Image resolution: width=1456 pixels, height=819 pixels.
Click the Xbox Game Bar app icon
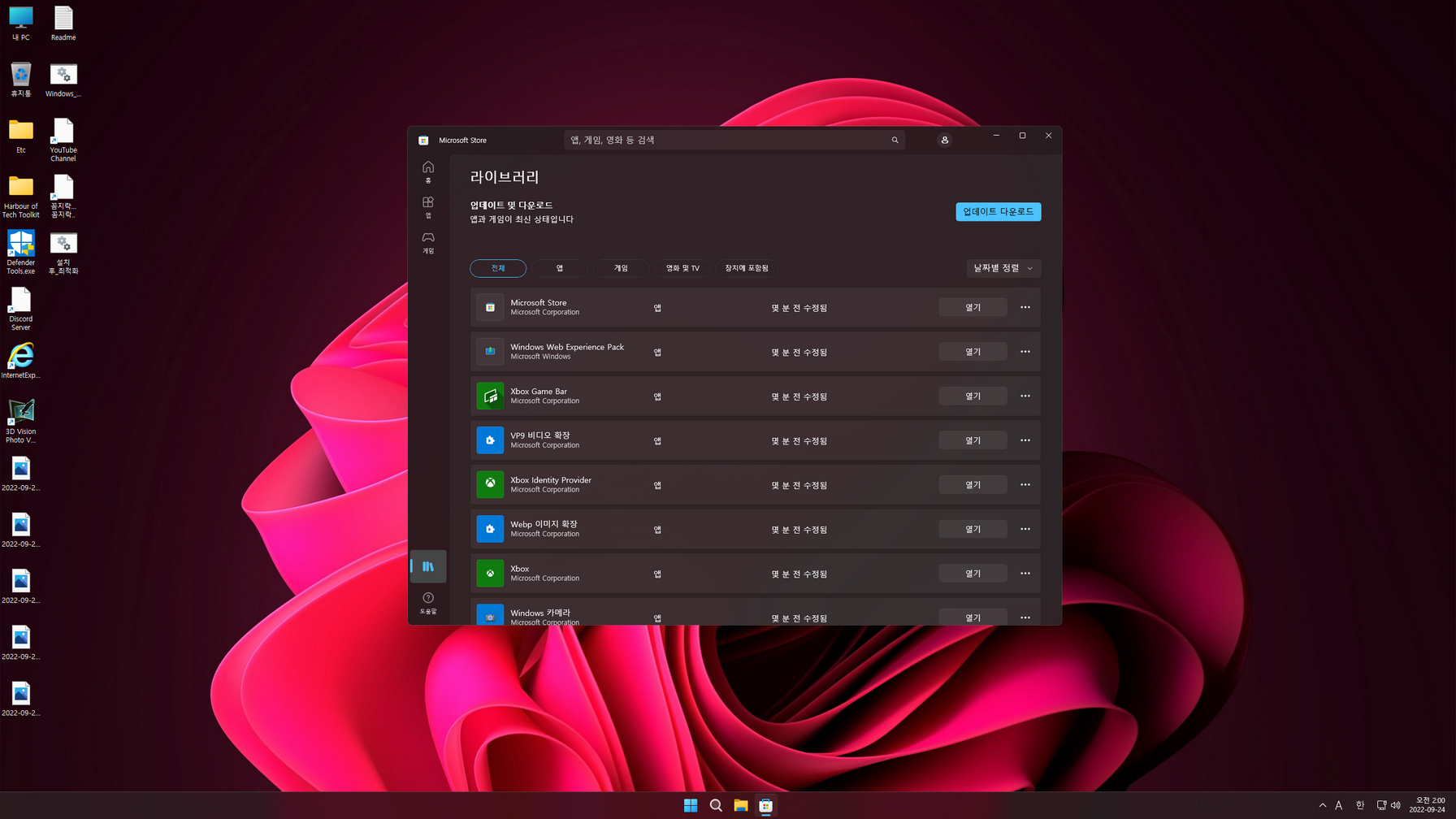tap(490, 396)
